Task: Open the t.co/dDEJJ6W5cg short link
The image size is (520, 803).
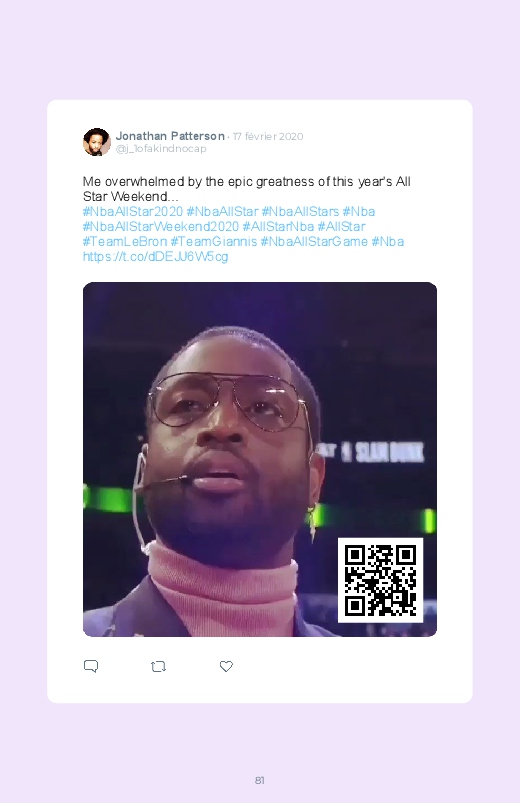Action: 155,256
